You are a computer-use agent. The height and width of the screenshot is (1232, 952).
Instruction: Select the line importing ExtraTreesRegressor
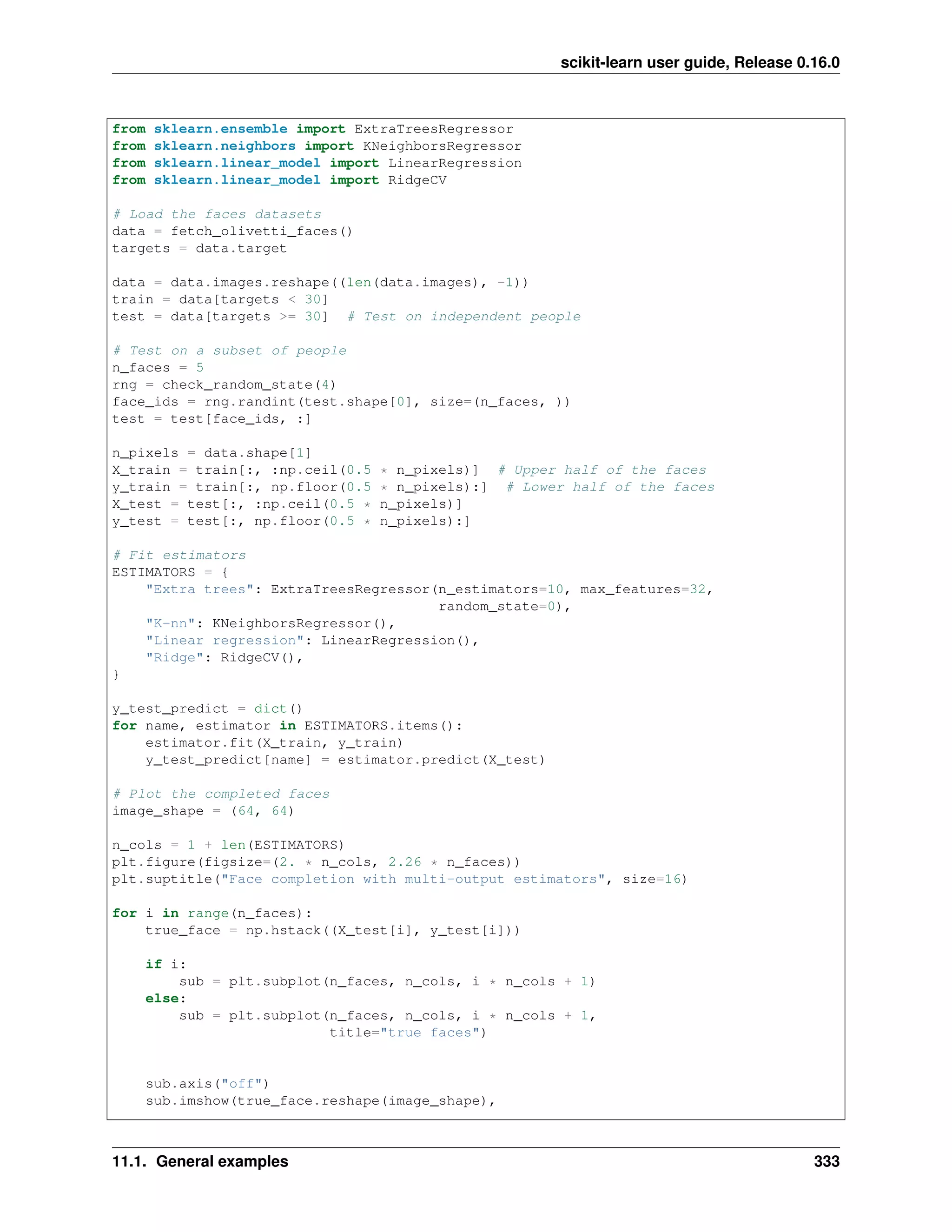[313, 129]
